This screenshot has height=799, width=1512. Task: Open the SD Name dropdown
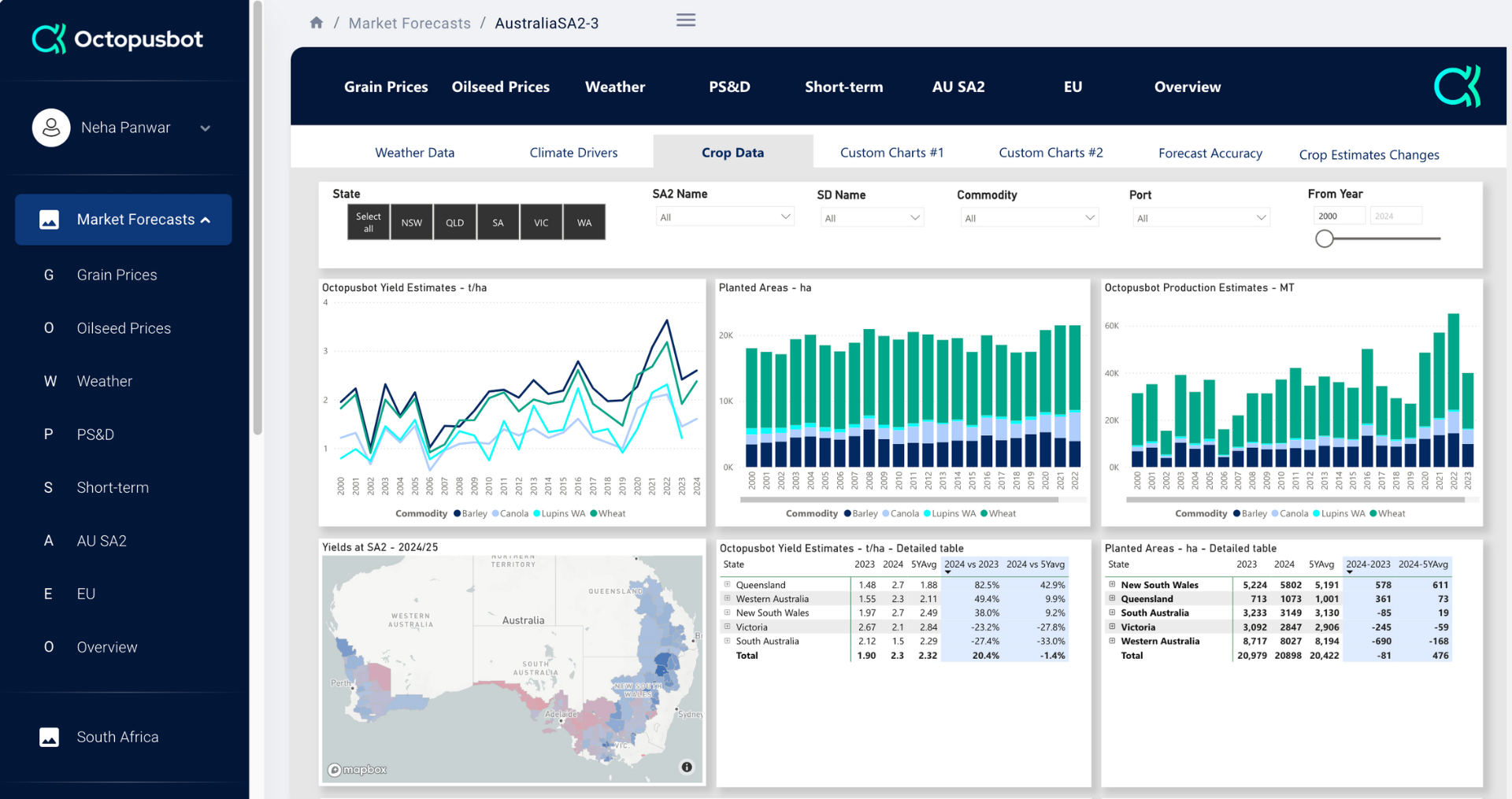click(x=872, y=217)
